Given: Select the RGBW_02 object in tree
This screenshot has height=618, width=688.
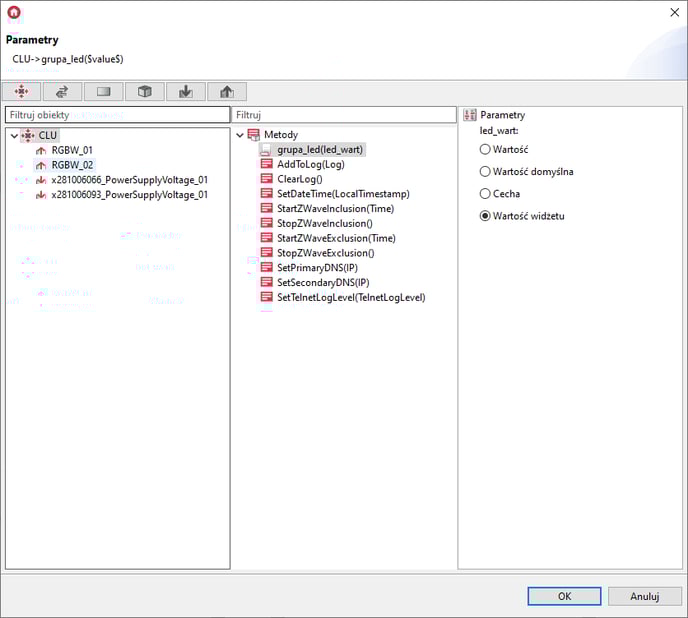Looking at the screenshot, I should pos(72,165).
